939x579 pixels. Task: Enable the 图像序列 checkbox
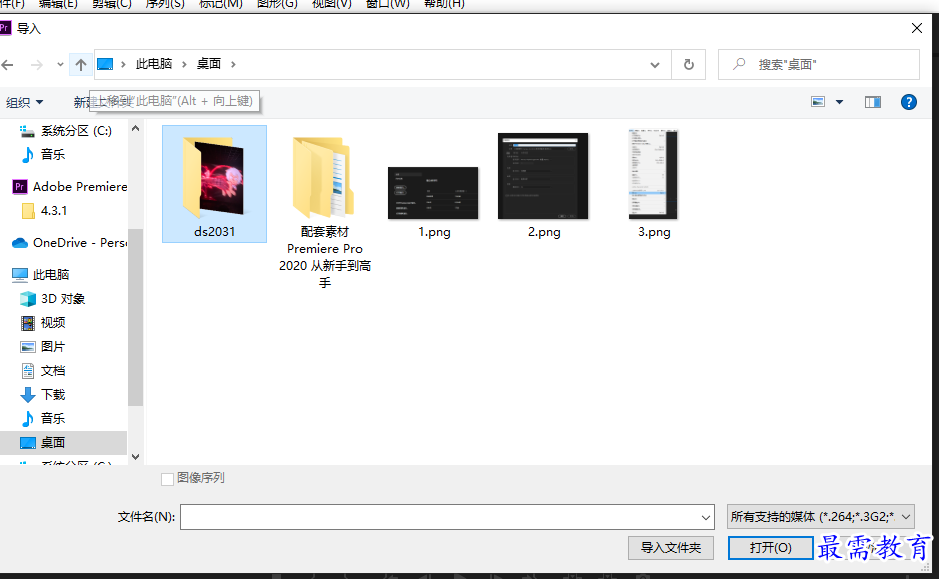pyautogui.click(x=168, y=479)
